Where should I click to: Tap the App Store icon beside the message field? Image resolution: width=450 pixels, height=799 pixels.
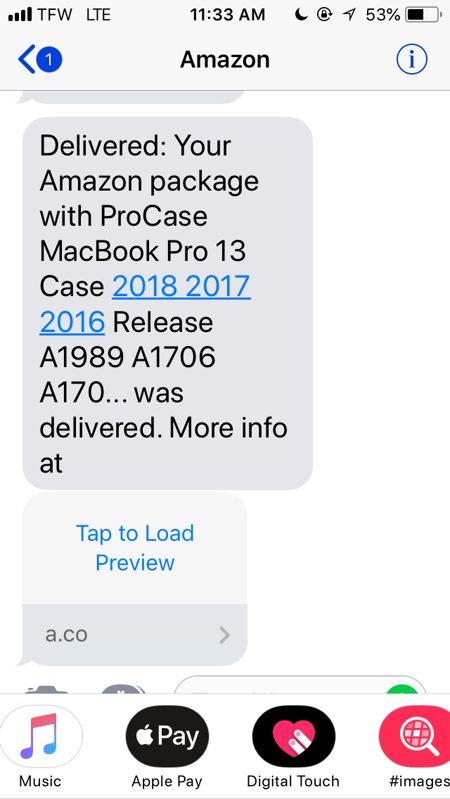(124, 689)
